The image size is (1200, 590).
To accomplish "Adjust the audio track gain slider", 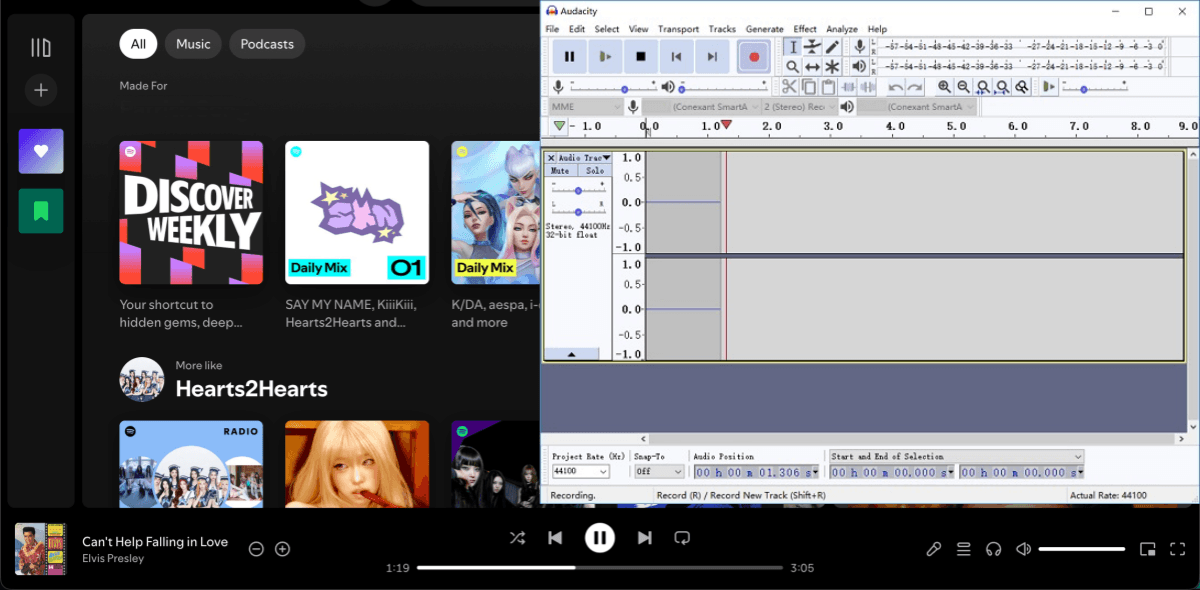I will (x=578, y=190).
